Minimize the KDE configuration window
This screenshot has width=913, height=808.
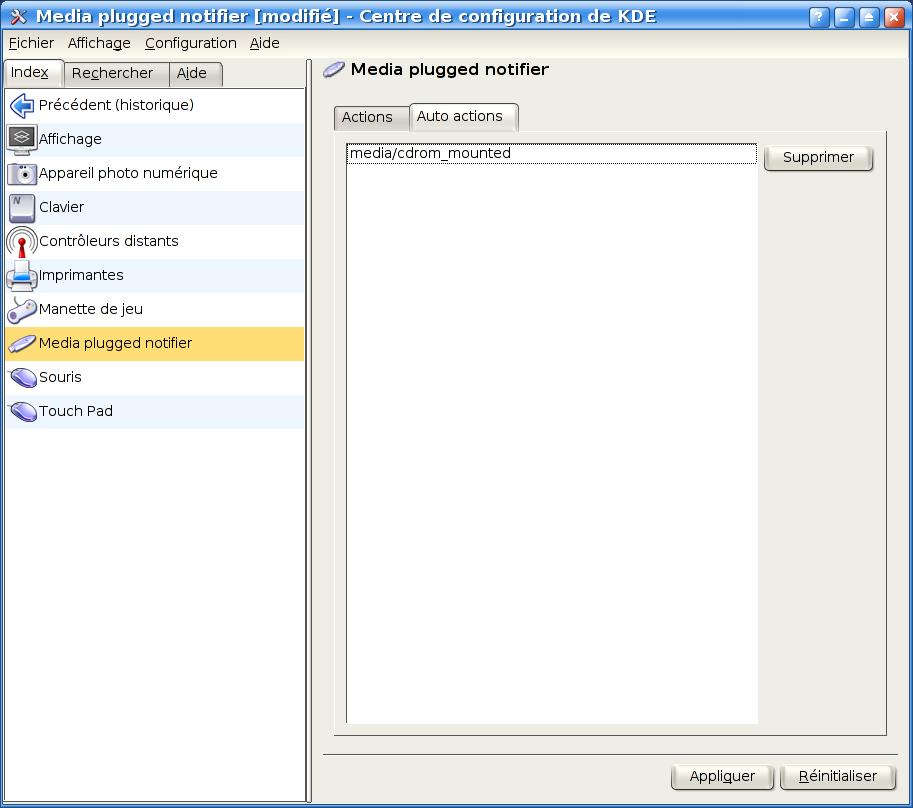pyautogui.click(x=844, y=17)
